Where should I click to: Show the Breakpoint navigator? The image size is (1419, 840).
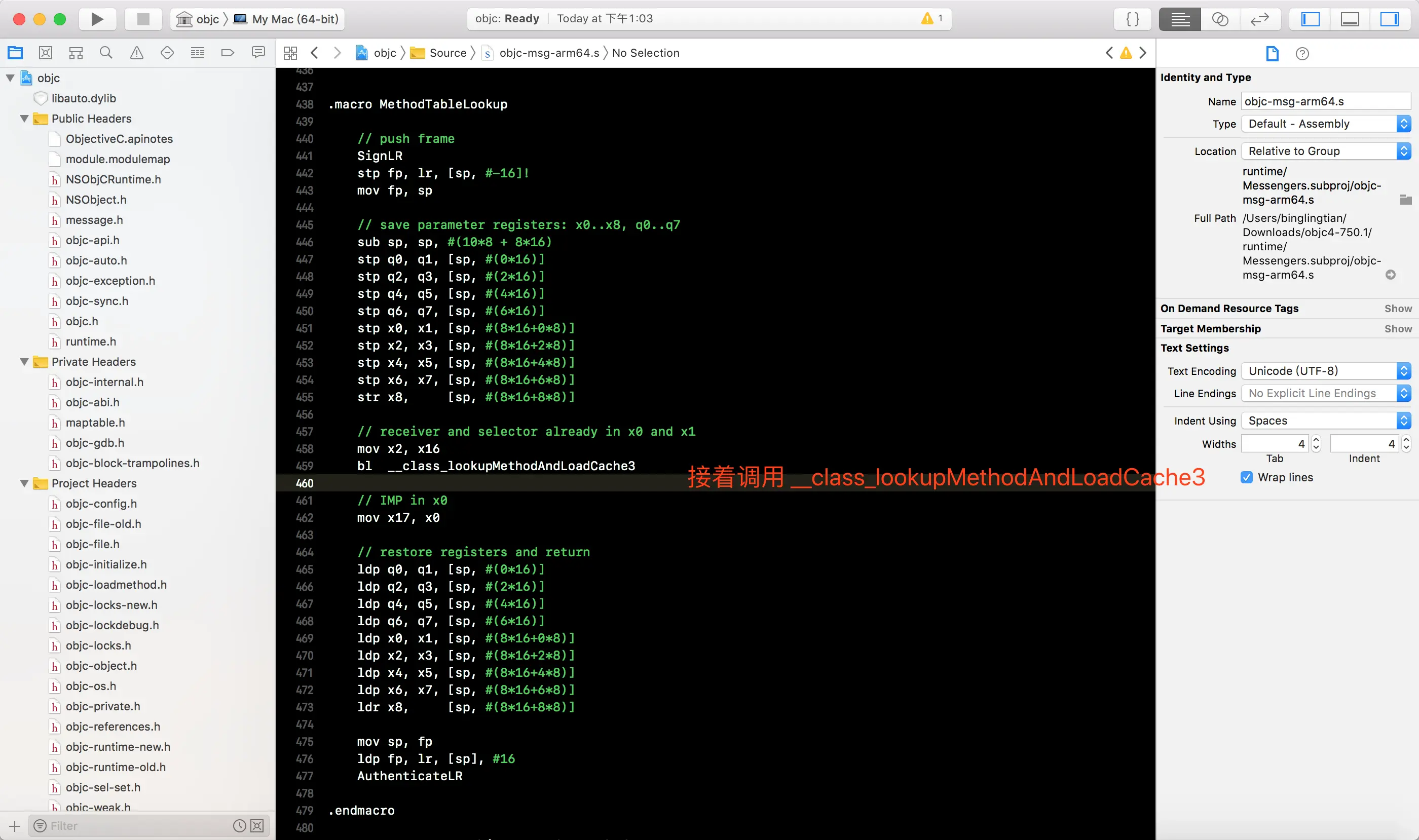pos(228,53)
